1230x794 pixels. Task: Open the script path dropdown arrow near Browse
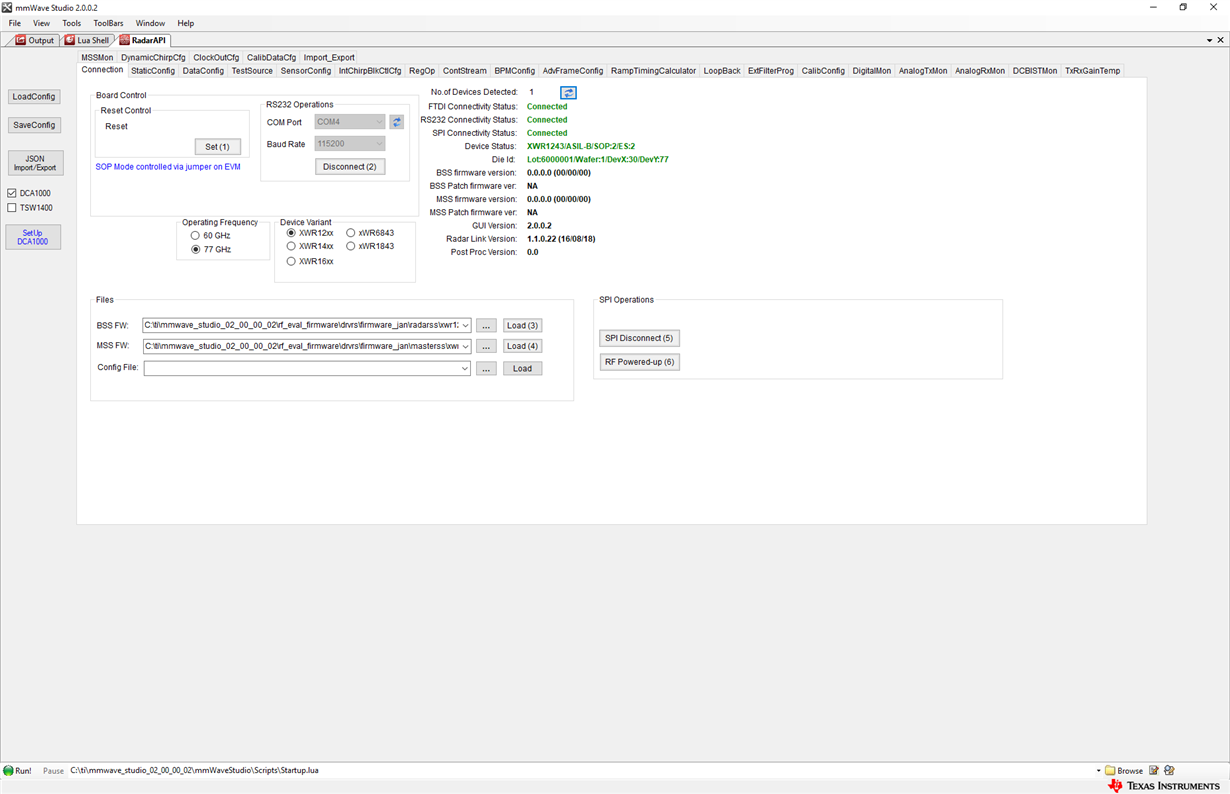1098,771
